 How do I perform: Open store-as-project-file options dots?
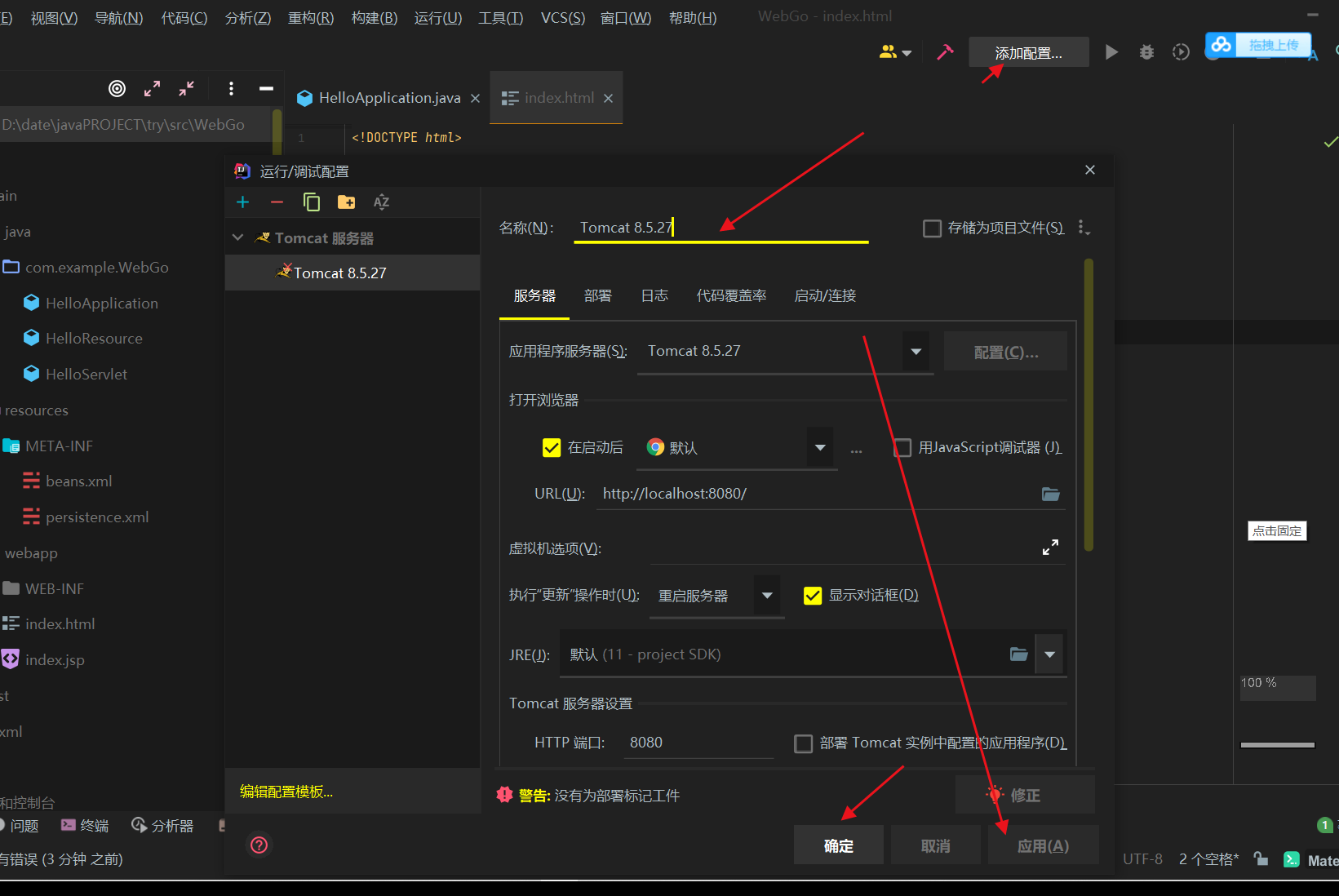coord(1084,228)
